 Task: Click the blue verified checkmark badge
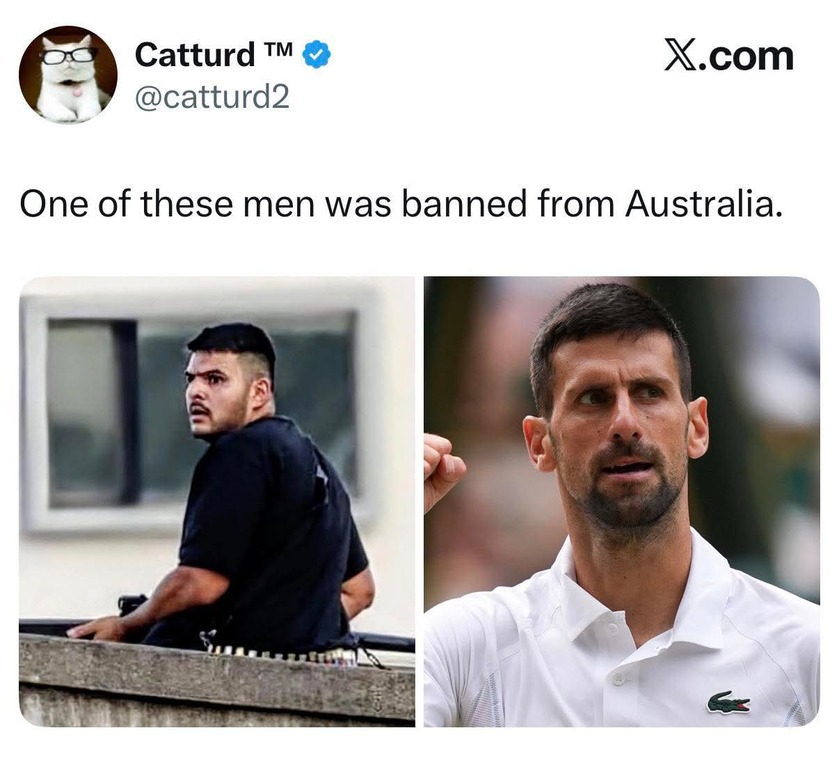317,55
